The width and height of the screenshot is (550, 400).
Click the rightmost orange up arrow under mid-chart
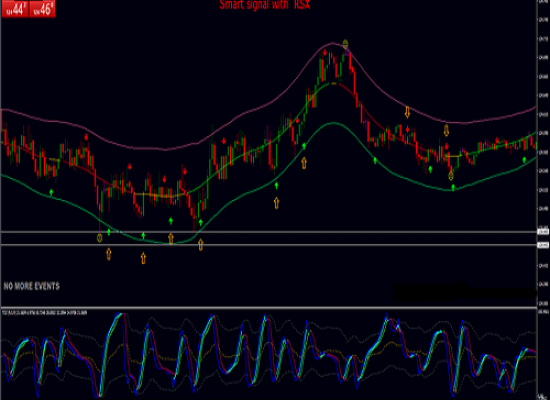click(304, 163)
